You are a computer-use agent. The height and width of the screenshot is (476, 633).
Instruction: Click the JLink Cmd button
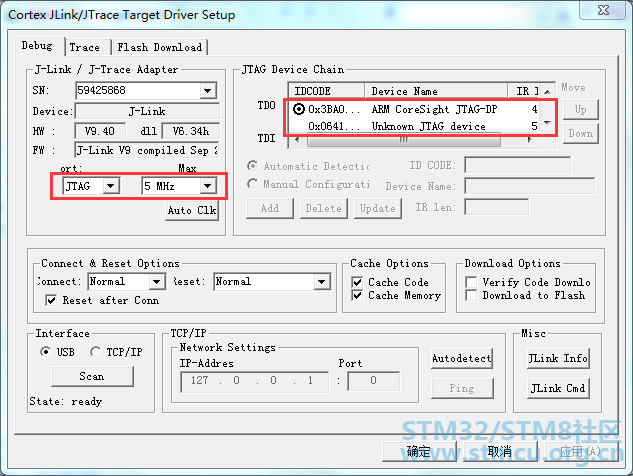point(559,388)
